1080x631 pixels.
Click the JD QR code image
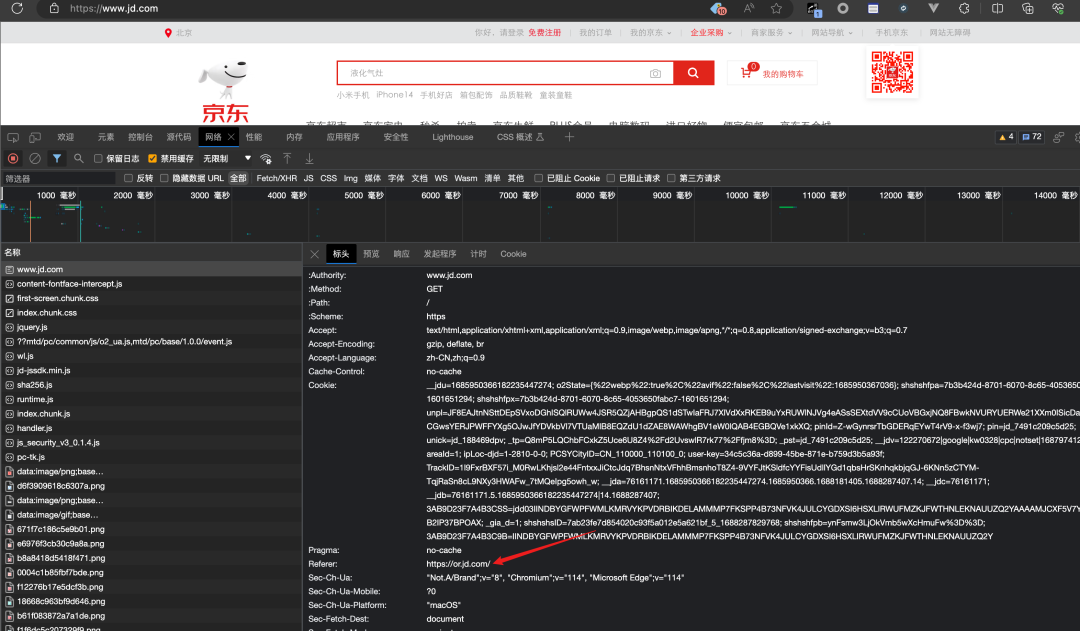pyautogui.click(x=892, y=72)
